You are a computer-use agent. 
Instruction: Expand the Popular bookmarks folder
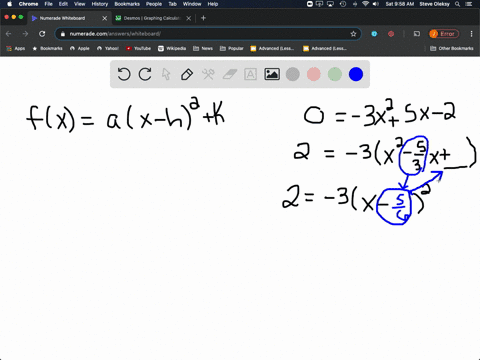point(232,48)
